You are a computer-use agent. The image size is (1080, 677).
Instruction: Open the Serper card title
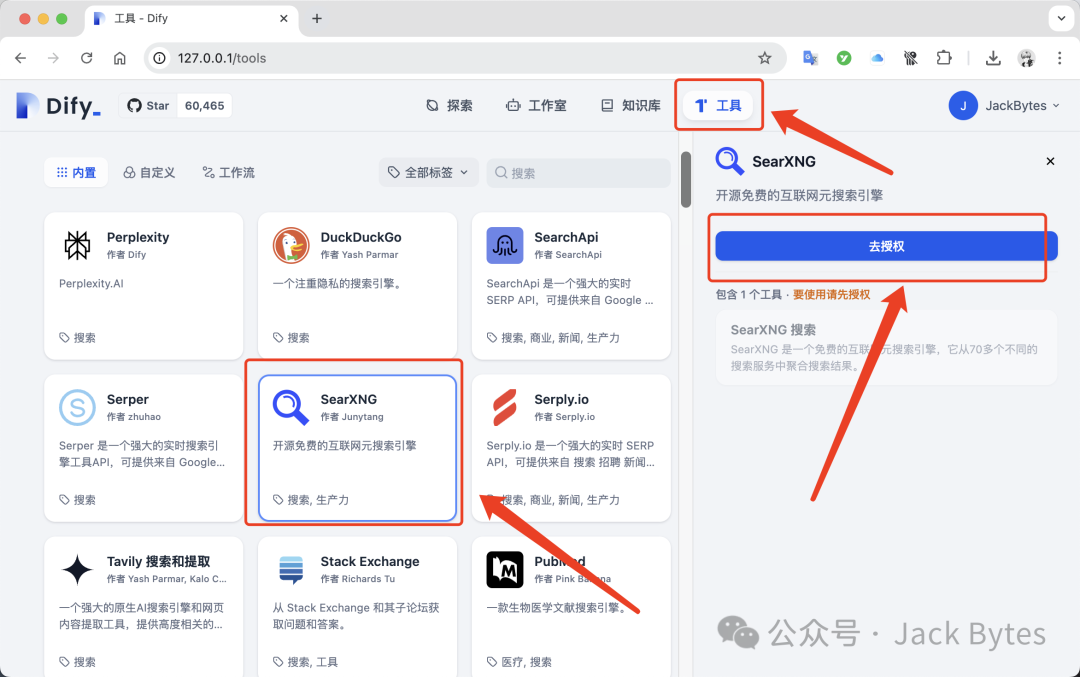pos(127,399)
